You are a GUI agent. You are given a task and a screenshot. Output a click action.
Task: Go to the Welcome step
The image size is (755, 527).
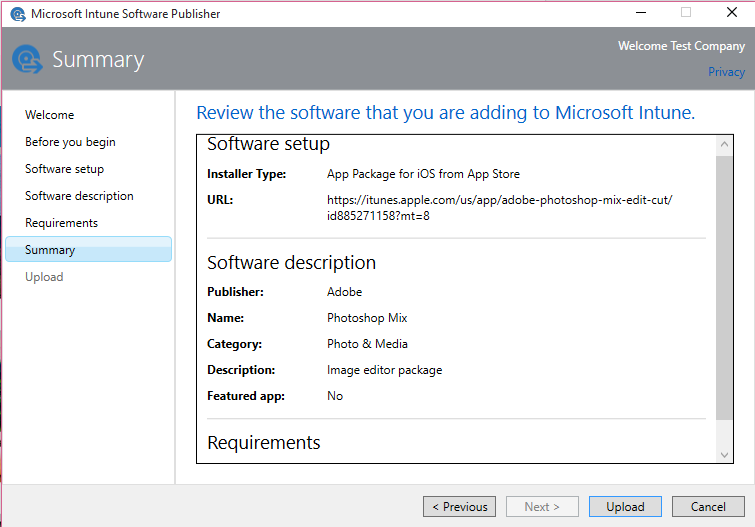[50, 115]
